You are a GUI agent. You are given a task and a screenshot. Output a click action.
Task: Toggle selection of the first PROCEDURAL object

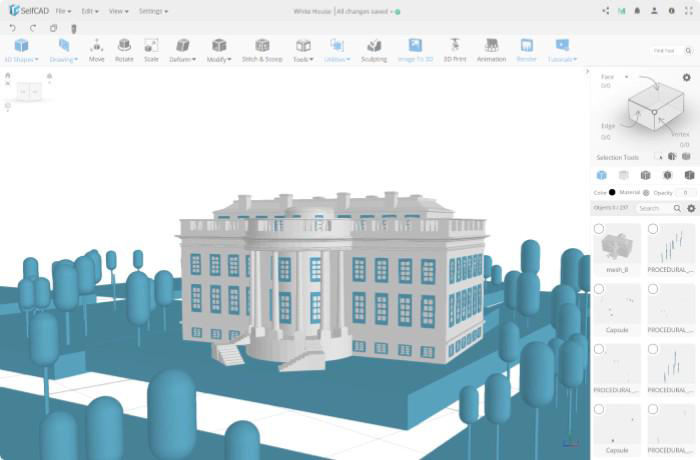[654, 229]
